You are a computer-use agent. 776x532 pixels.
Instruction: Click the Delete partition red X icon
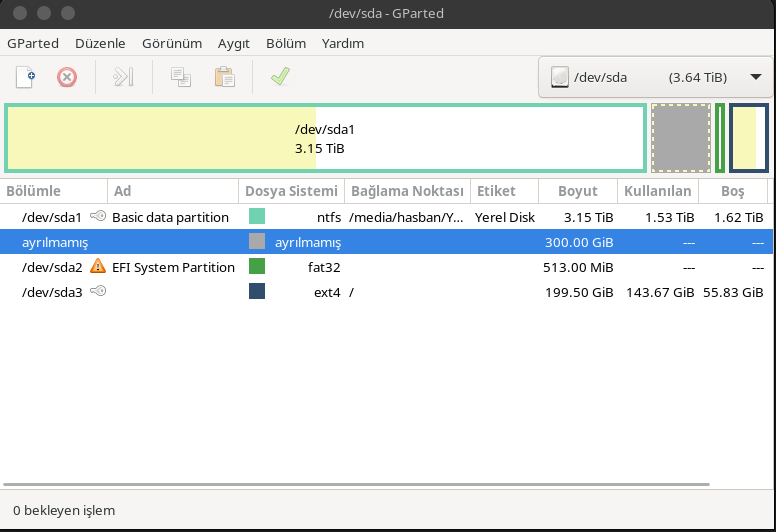[x=67, y=77]
